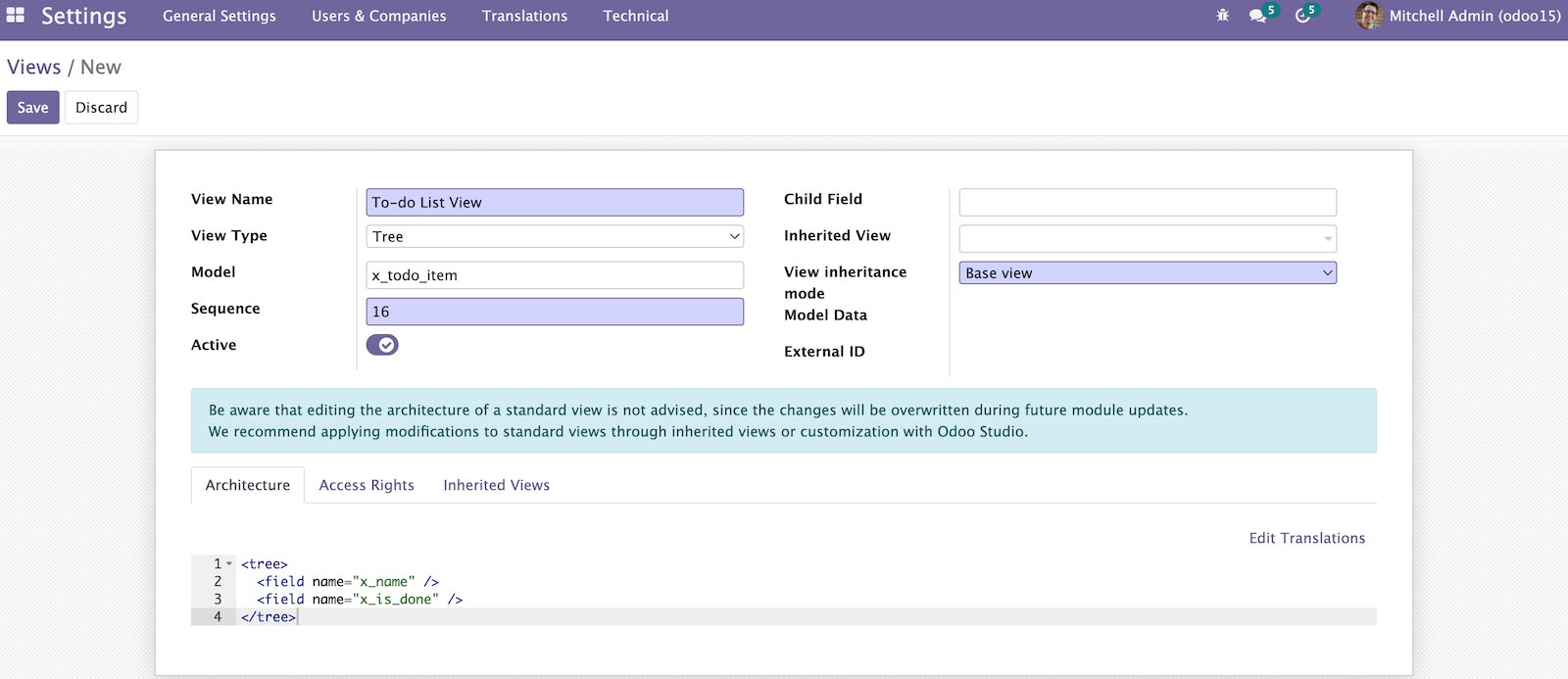Go back to Views breadcrumb
The width and height of the screenshot is (1568, 679).
[x=34, y=67]
